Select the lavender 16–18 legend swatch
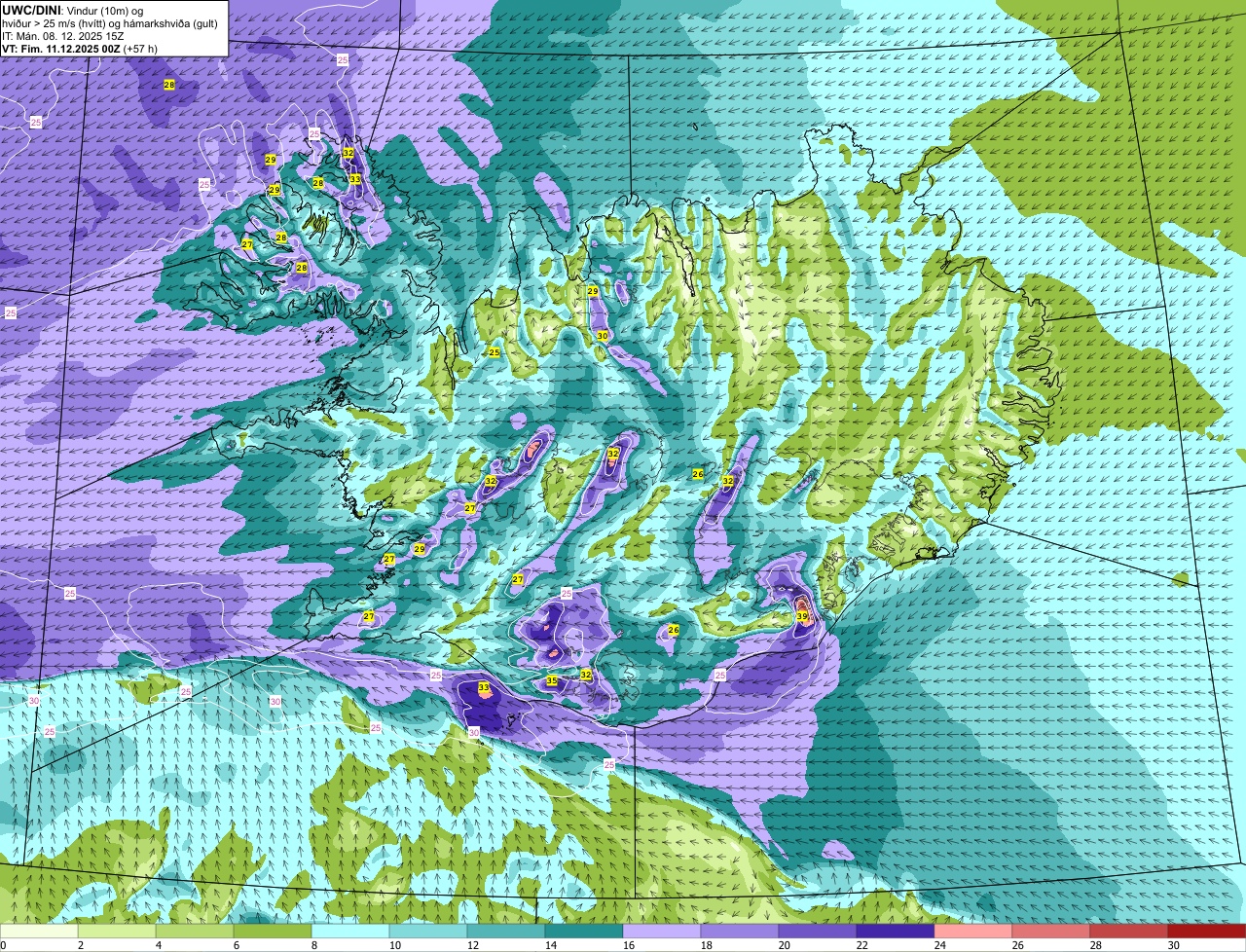 662,932
